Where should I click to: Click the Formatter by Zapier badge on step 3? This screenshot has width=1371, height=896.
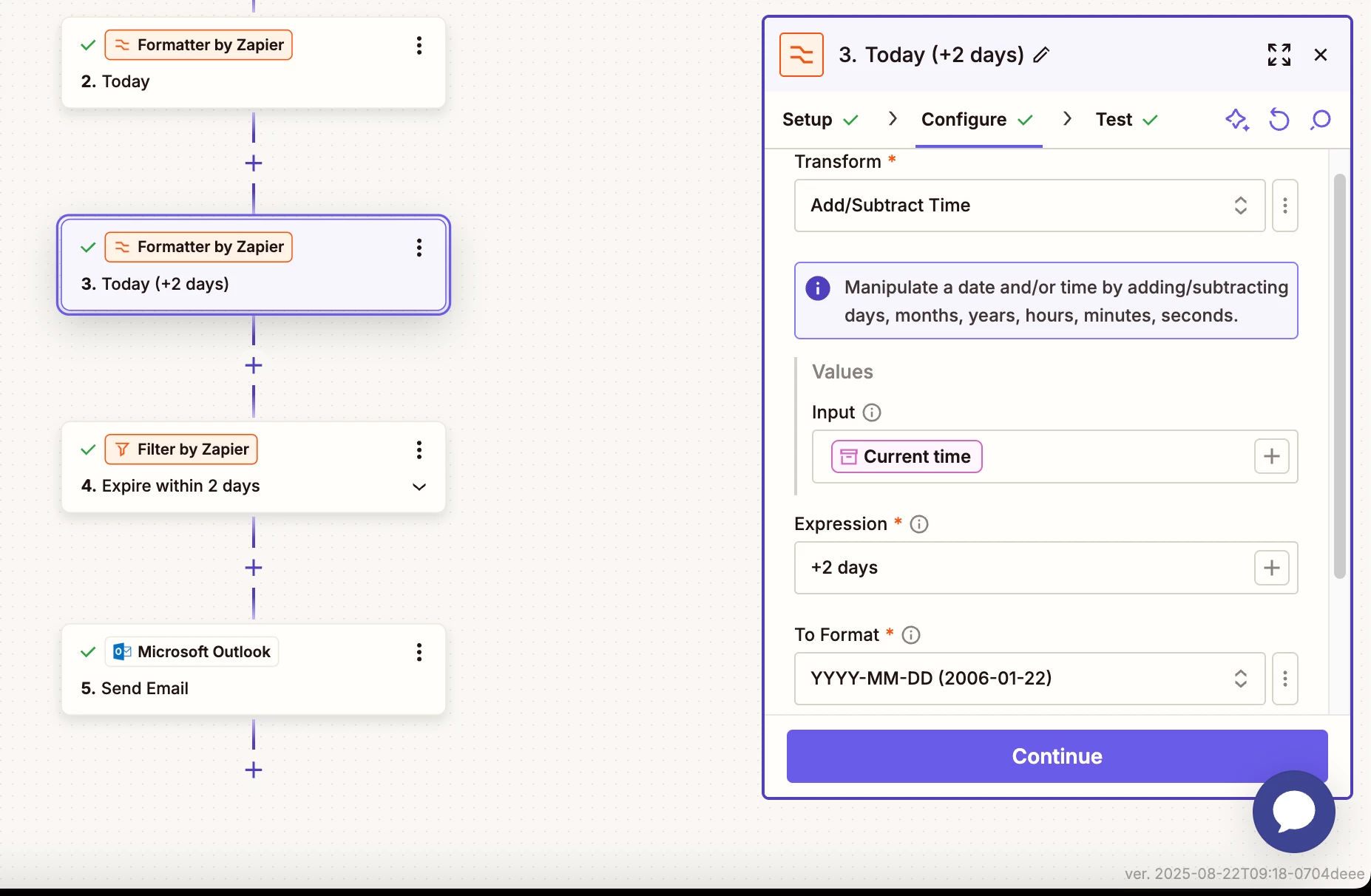coord(199,247)
